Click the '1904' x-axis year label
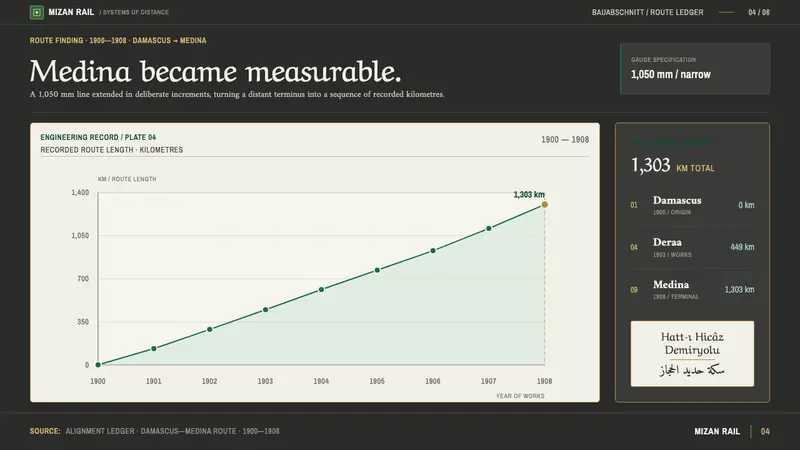 pos(321,381)
